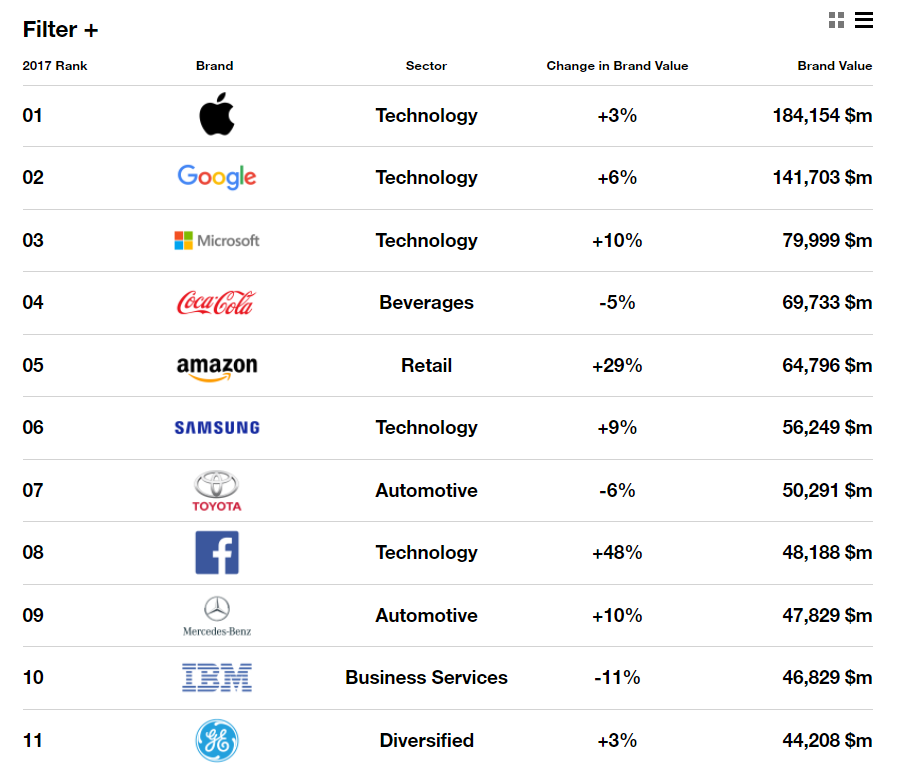Viewport: 898px width, 769px height.
Task: Sort the table by Brand Value
Action: point(835,66)
